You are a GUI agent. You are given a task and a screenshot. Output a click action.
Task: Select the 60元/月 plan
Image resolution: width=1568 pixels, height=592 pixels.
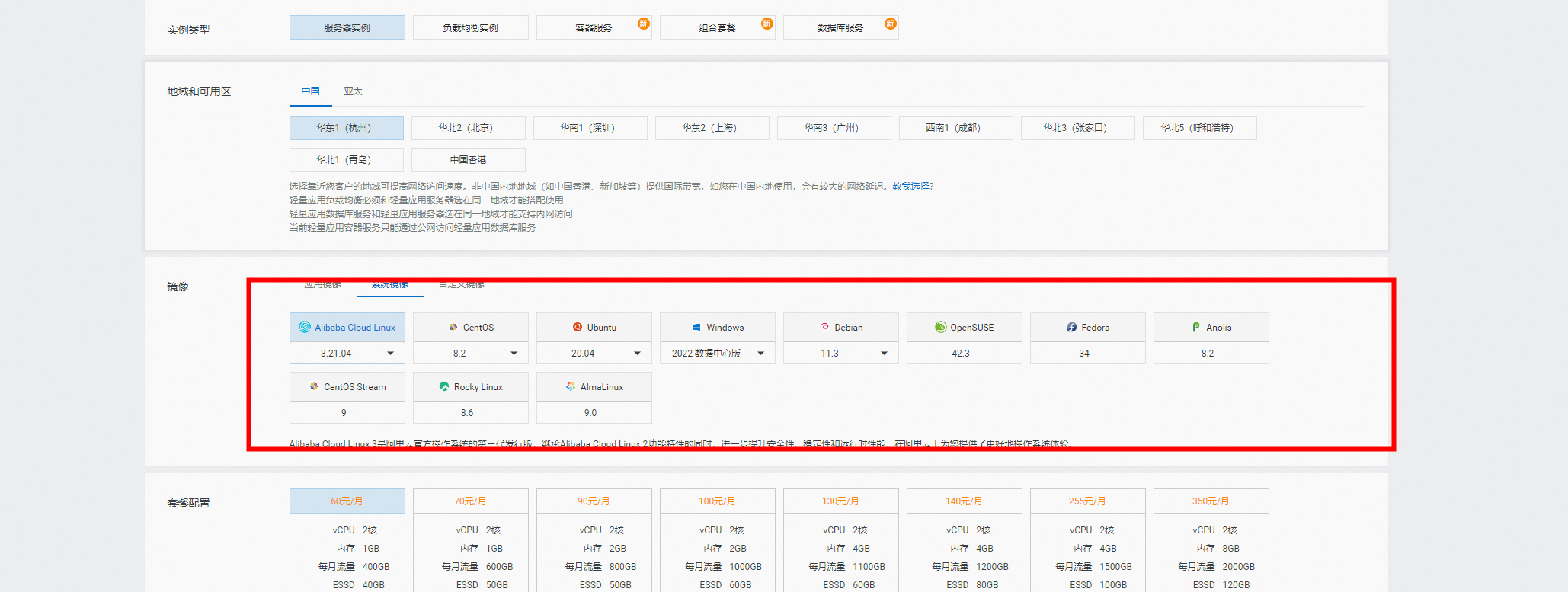(347, 501)
